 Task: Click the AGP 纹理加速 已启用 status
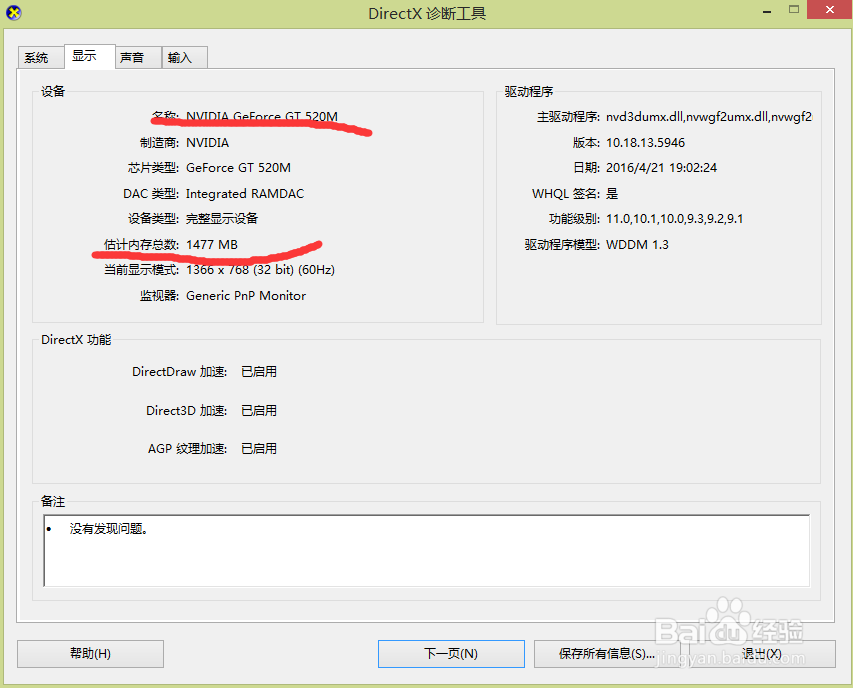pyautogui.click(x=258, y=448)
